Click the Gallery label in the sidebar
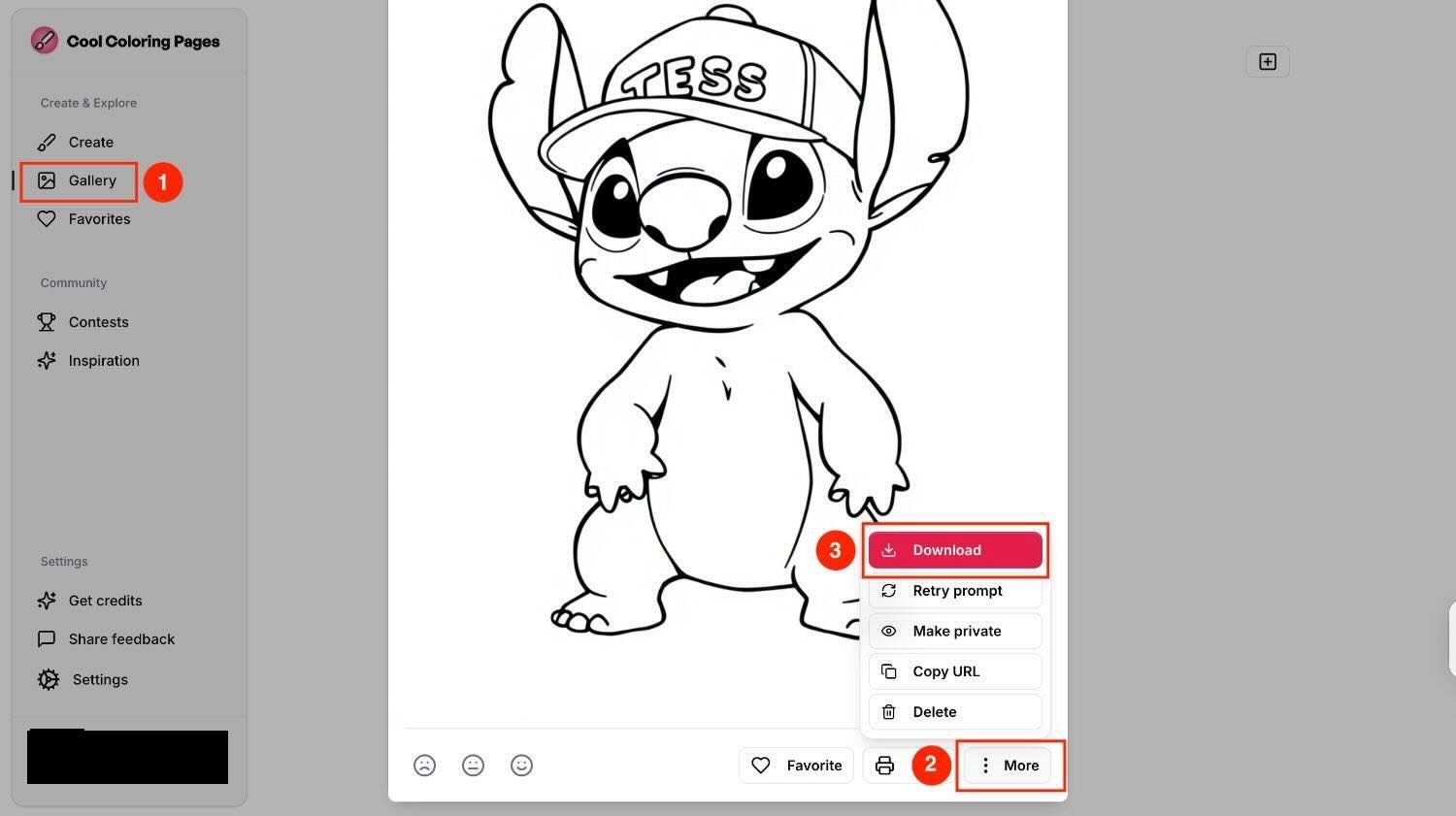The width and height of the screenshot is (1456, 816). point(92,180)
